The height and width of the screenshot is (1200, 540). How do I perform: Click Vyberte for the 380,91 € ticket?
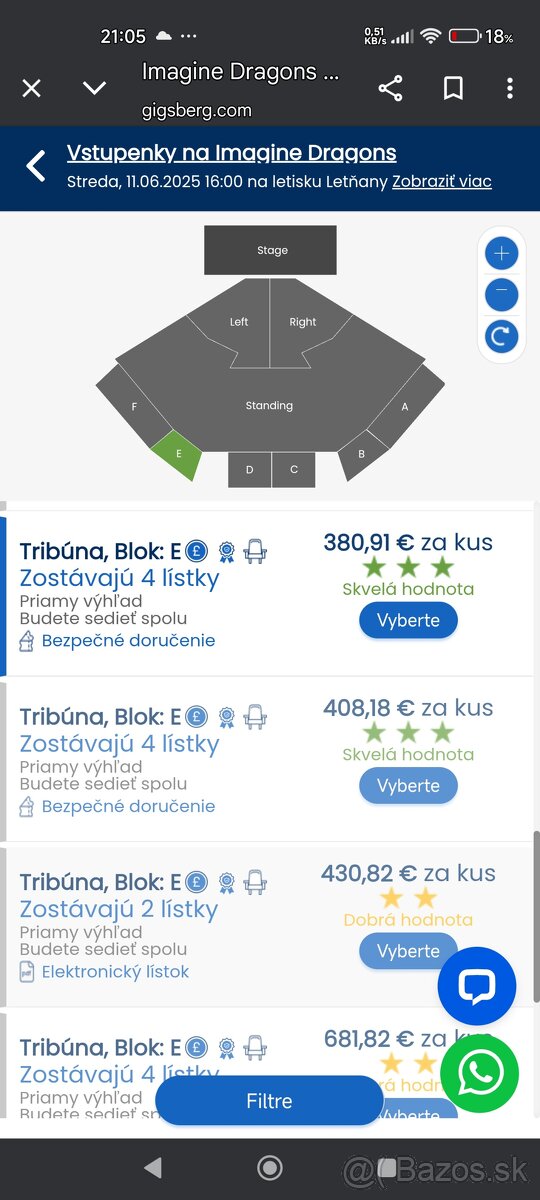tap(408, 620)
